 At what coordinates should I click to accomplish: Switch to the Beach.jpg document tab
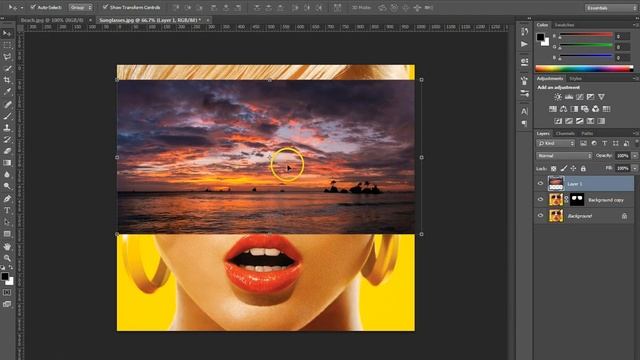[x=52, y=20]
